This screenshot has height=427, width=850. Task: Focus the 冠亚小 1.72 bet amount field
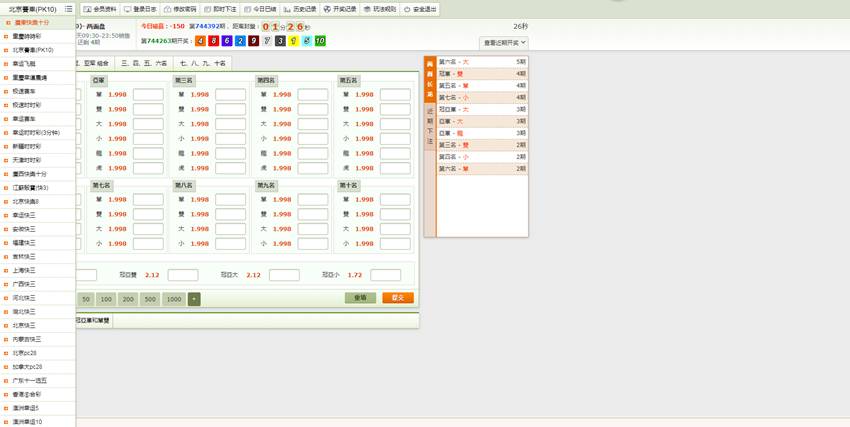pyautogui.click(x=385, y=275)
